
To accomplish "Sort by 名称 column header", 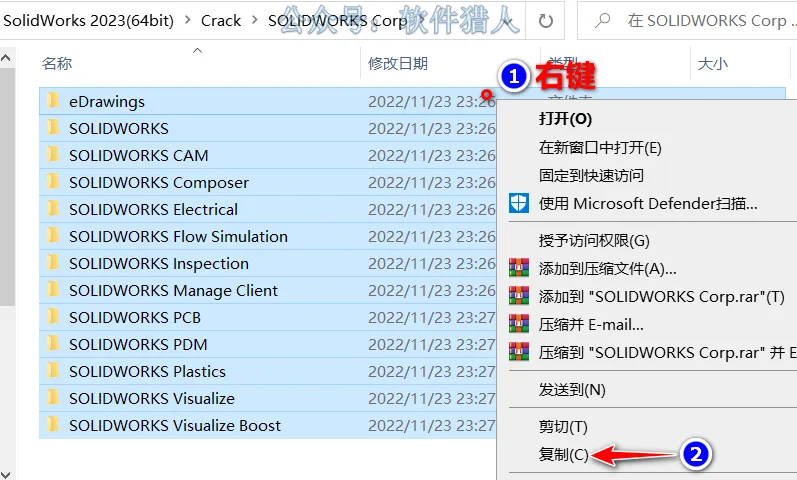I will [56, 64].
